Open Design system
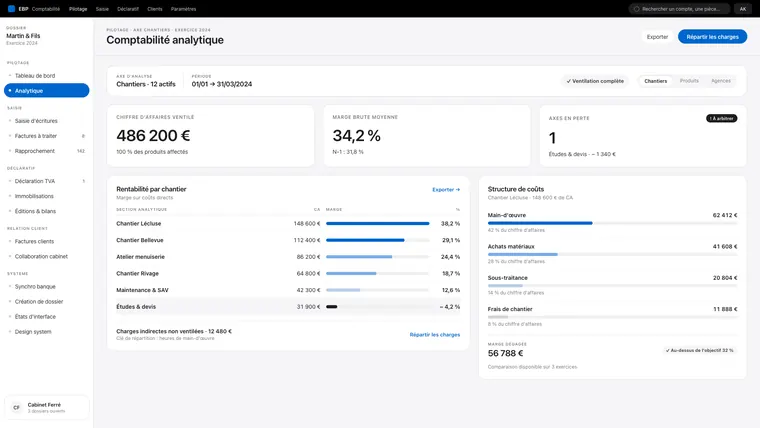Screen dimensions: 760x428 (x=47, y=332)
